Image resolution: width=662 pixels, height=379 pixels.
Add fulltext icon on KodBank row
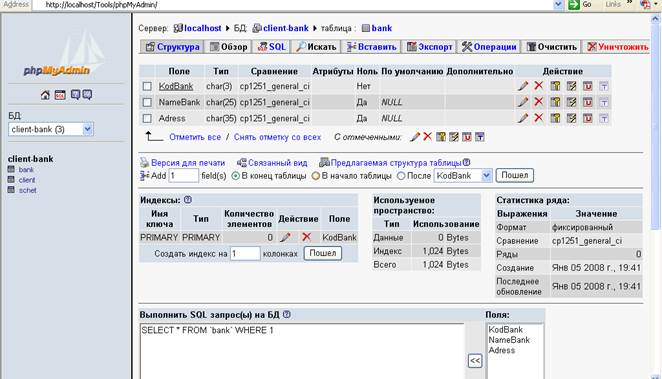point(604,86)
